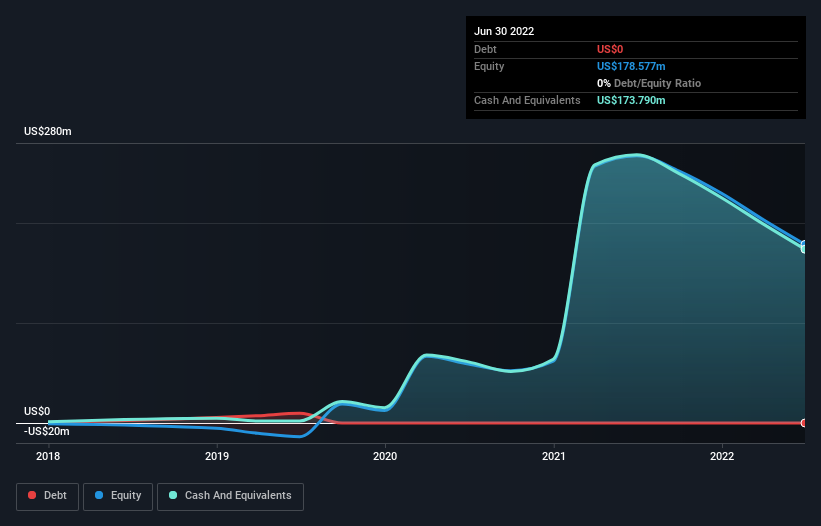Click the 2018 x-axis label
Screen dimensions: 821x526
pyautogui.click(x=48, y=456)
